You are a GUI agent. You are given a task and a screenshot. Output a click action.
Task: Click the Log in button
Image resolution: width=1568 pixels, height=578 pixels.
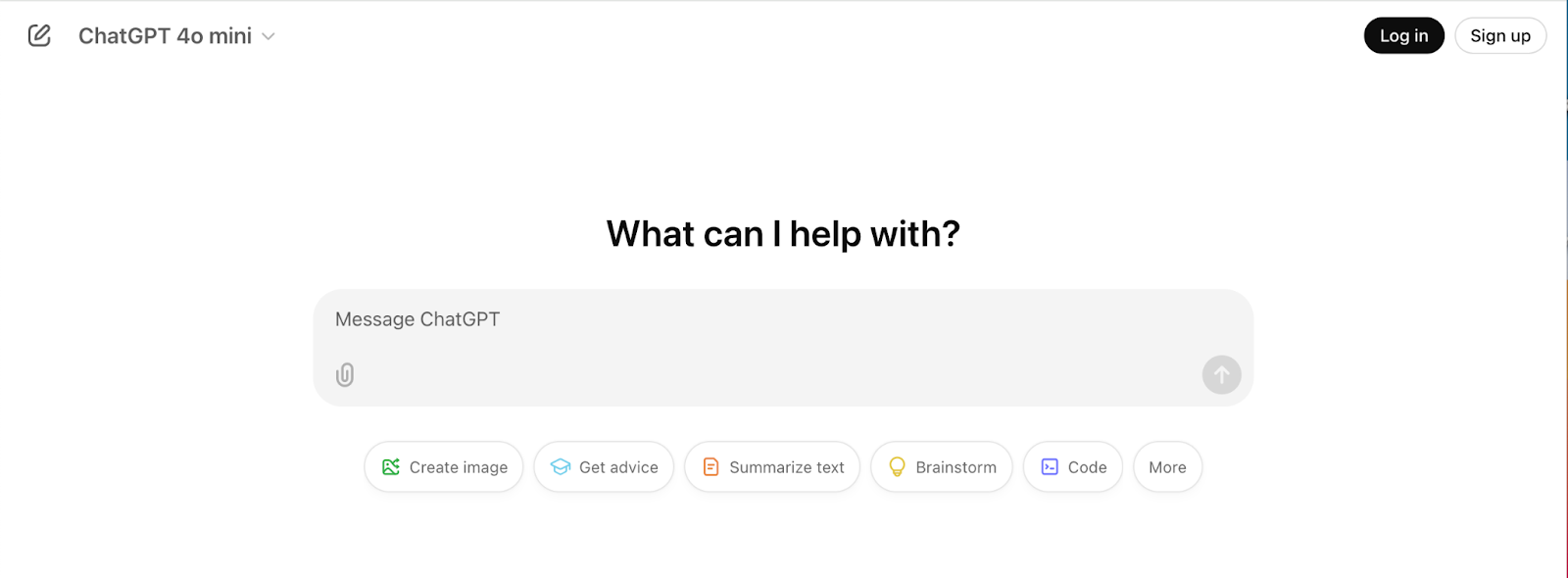click(x=1403, y=36)
